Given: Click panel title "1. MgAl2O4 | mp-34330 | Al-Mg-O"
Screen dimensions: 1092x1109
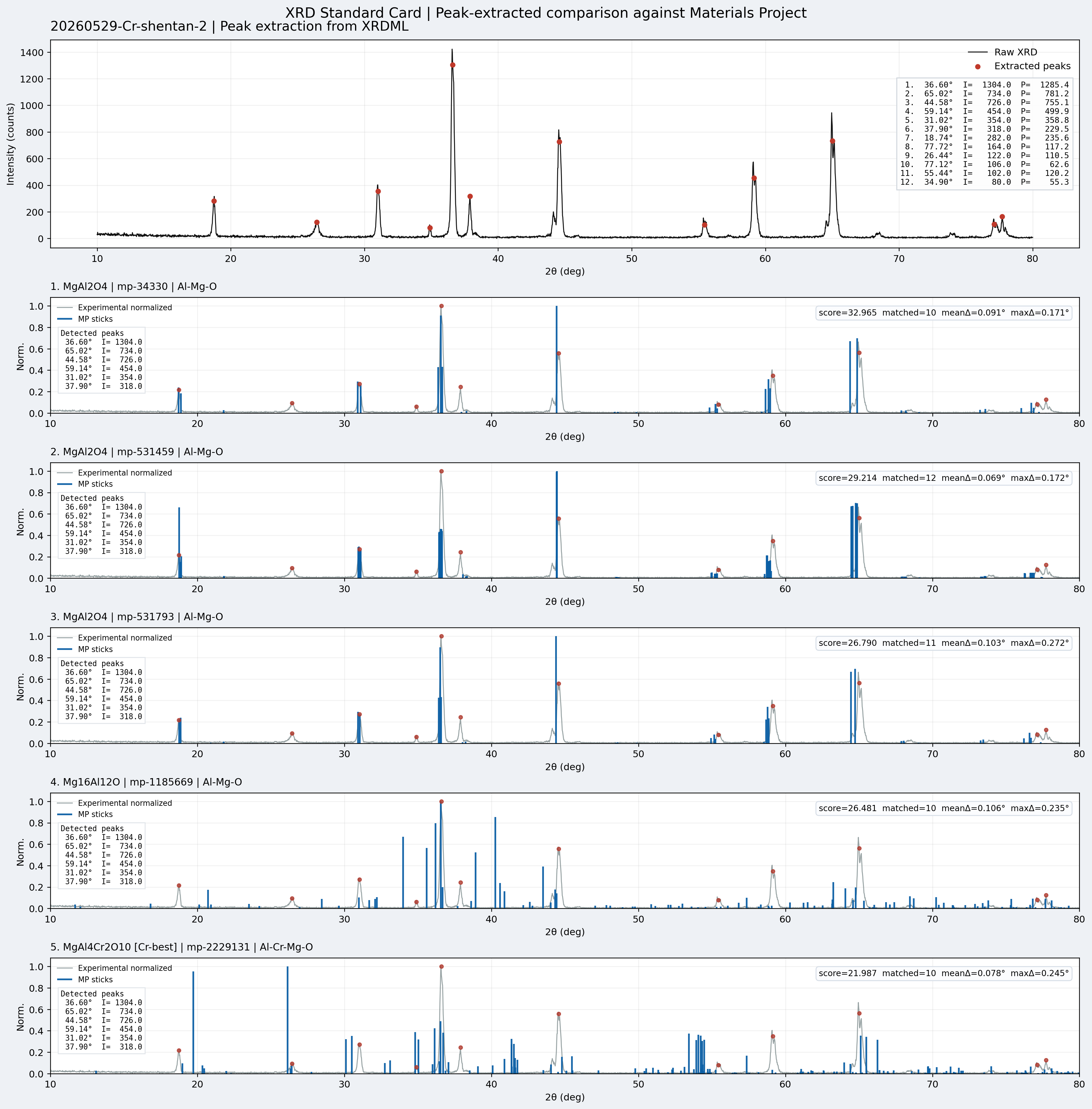Looking at the screenshot, I should (134, 287).
